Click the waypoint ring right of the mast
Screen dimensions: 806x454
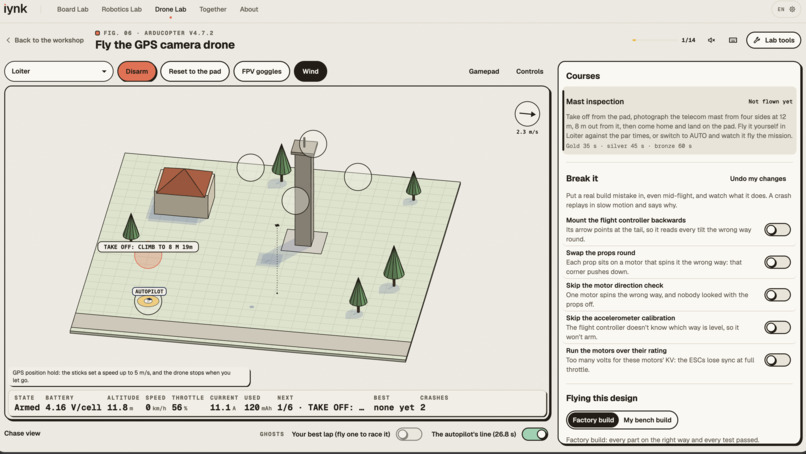coord(358,177)
